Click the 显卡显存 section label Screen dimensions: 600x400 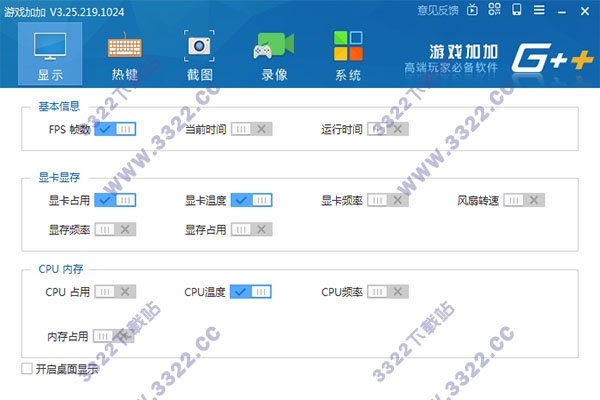click(x=59, y=177)
